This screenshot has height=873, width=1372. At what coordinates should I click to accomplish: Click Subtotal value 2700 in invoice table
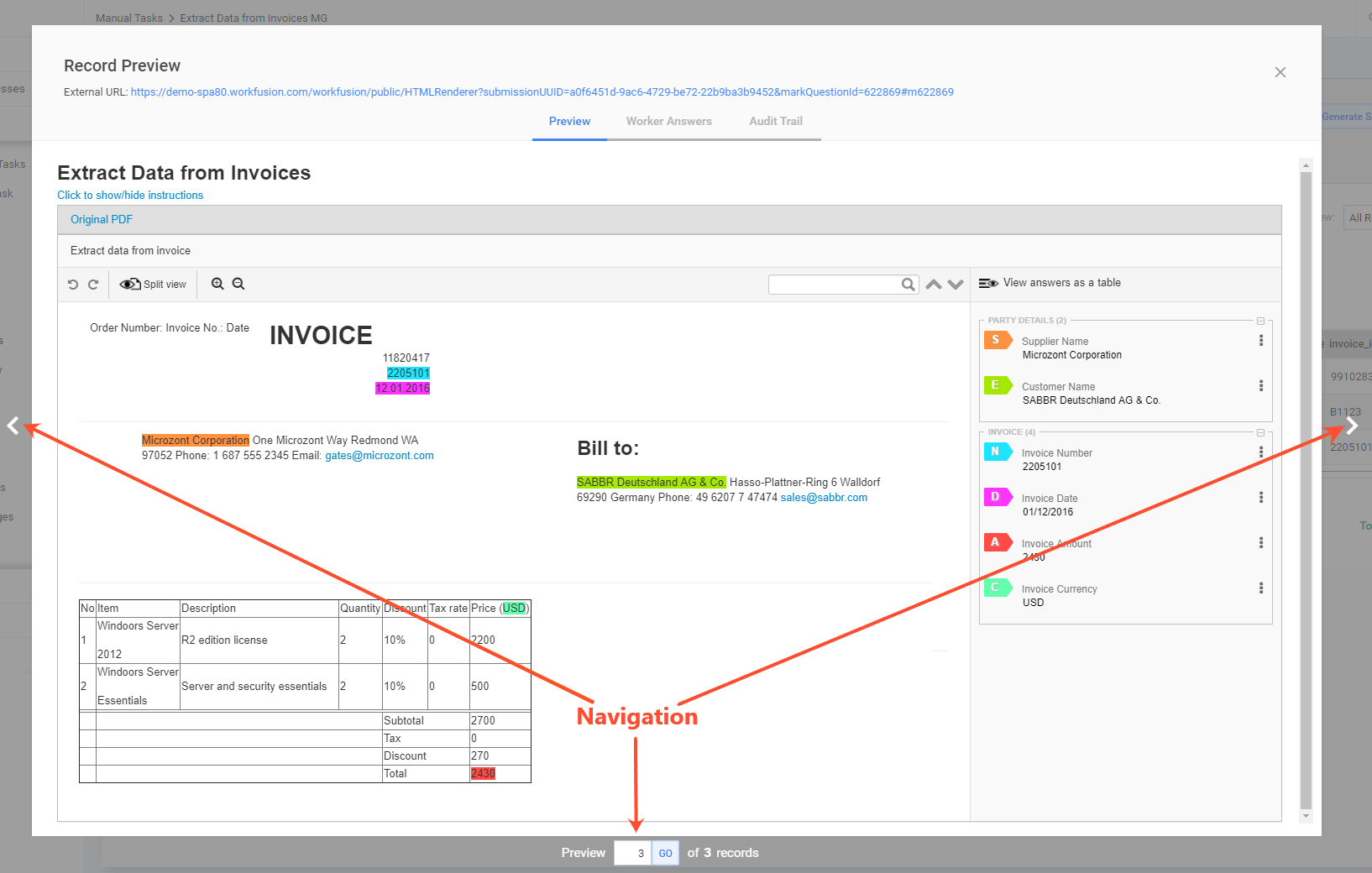[483, 721]
